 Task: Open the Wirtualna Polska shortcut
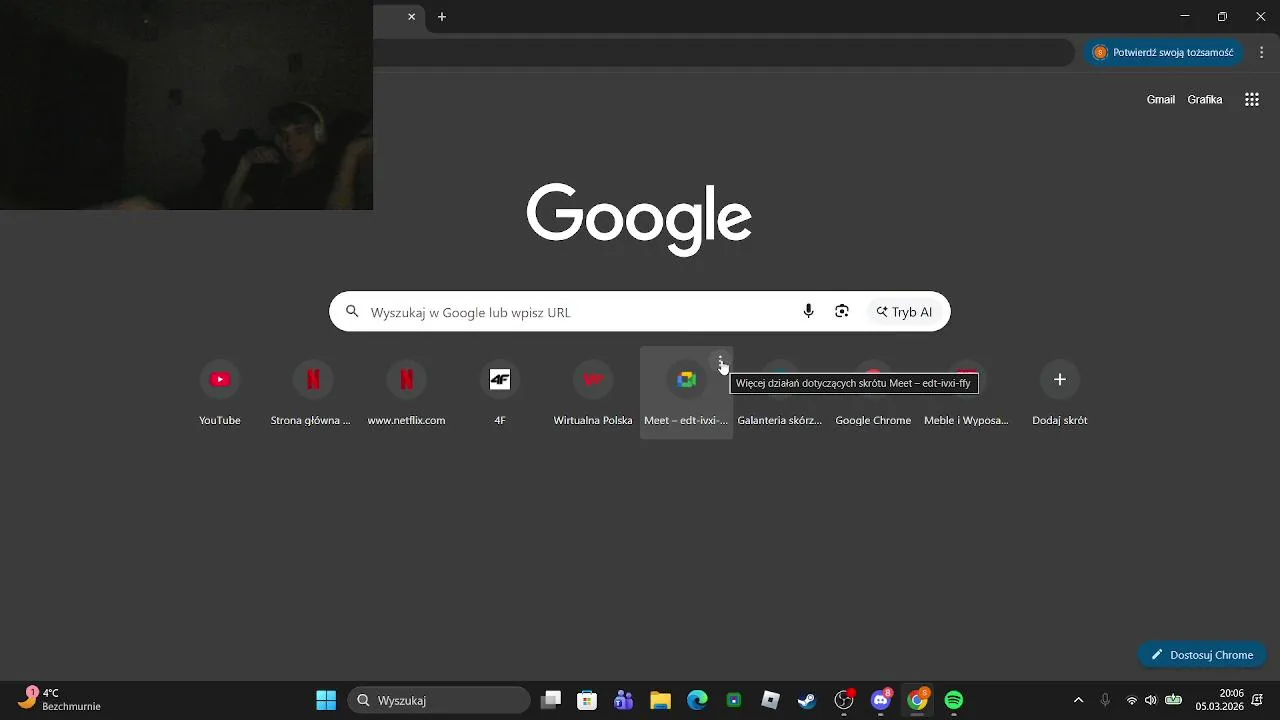[x=593, y=393]
